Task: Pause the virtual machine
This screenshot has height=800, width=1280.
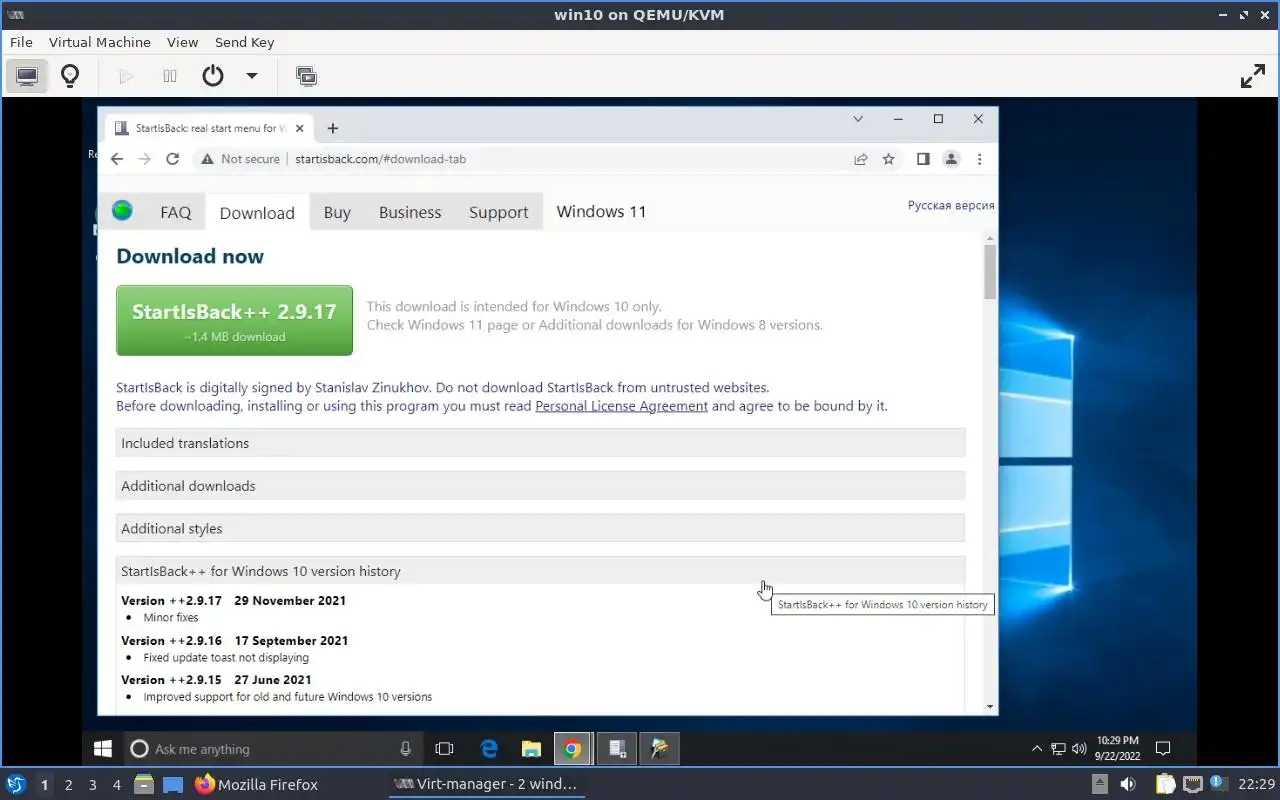Action: pyautogui.click(x=170, y=76)
